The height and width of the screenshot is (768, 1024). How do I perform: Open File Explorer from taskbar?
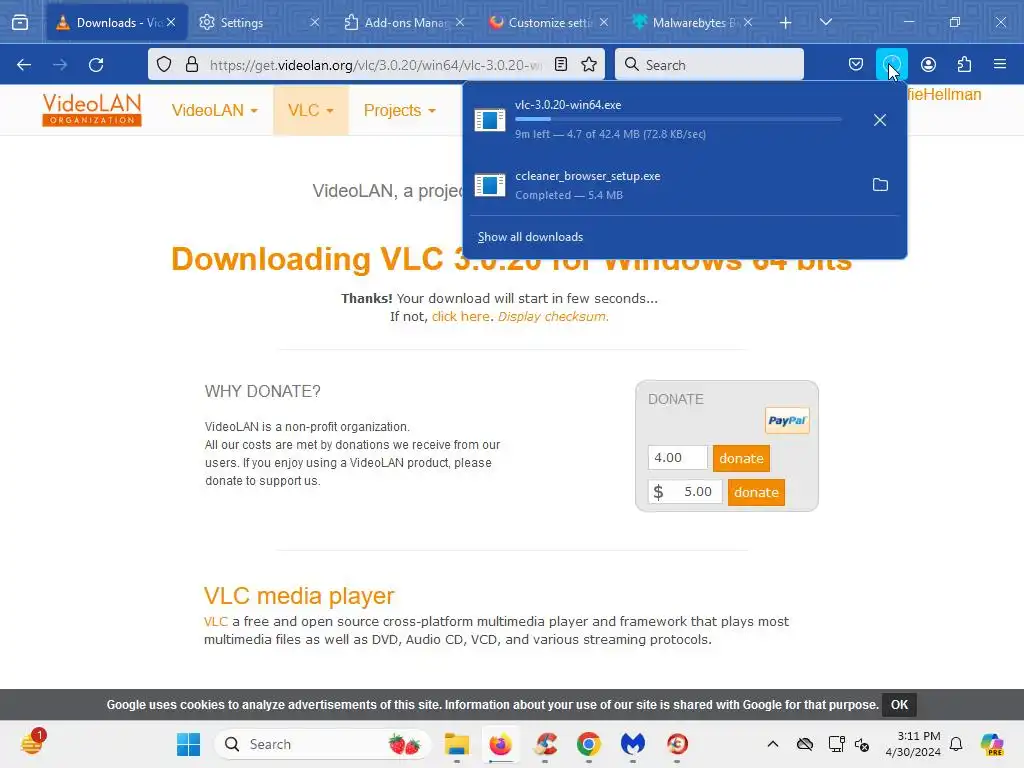[x=456, y=744]
